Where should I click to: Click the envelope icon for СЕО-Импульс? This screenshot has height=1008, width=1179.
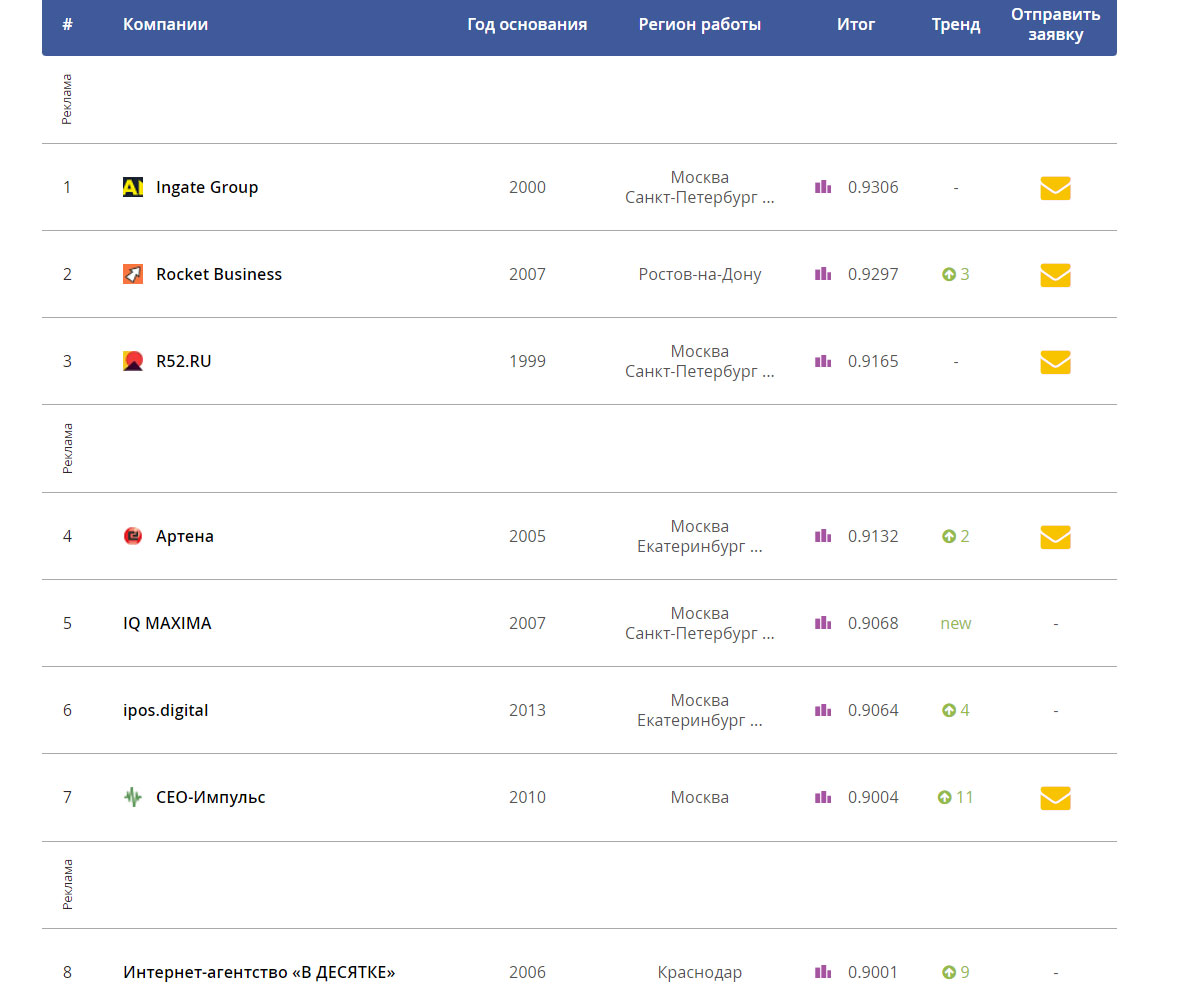[1055, 798]
